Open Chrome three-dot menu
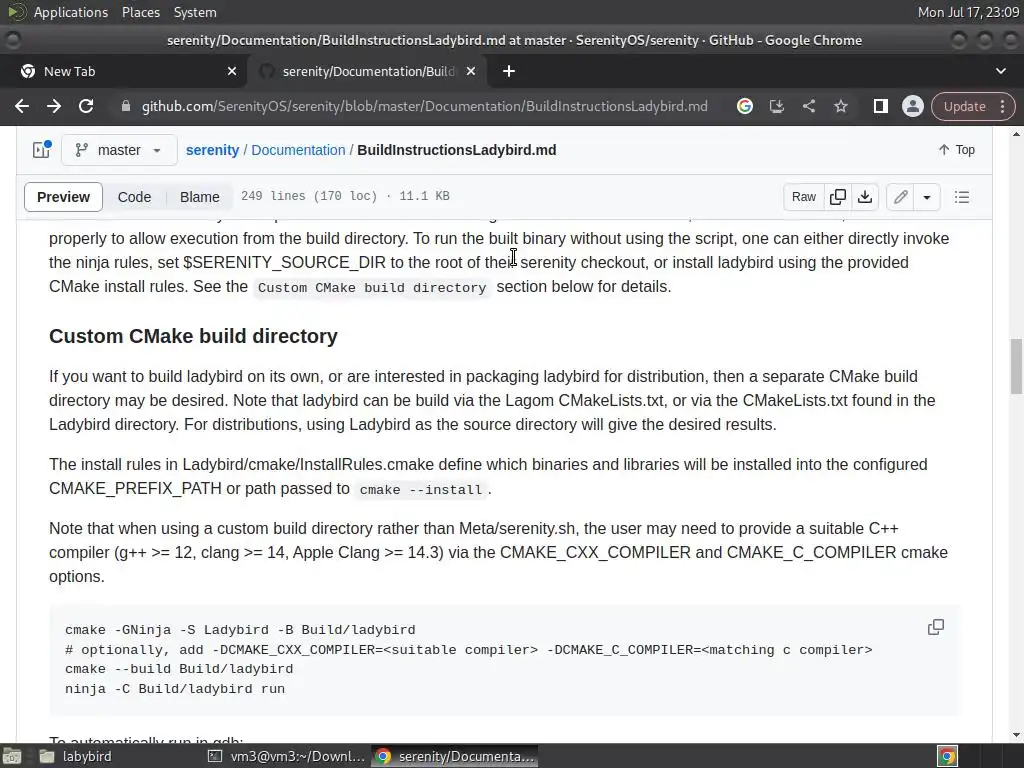Image resolution: width=1024 pixels, height=768 pixels. 1002,106
